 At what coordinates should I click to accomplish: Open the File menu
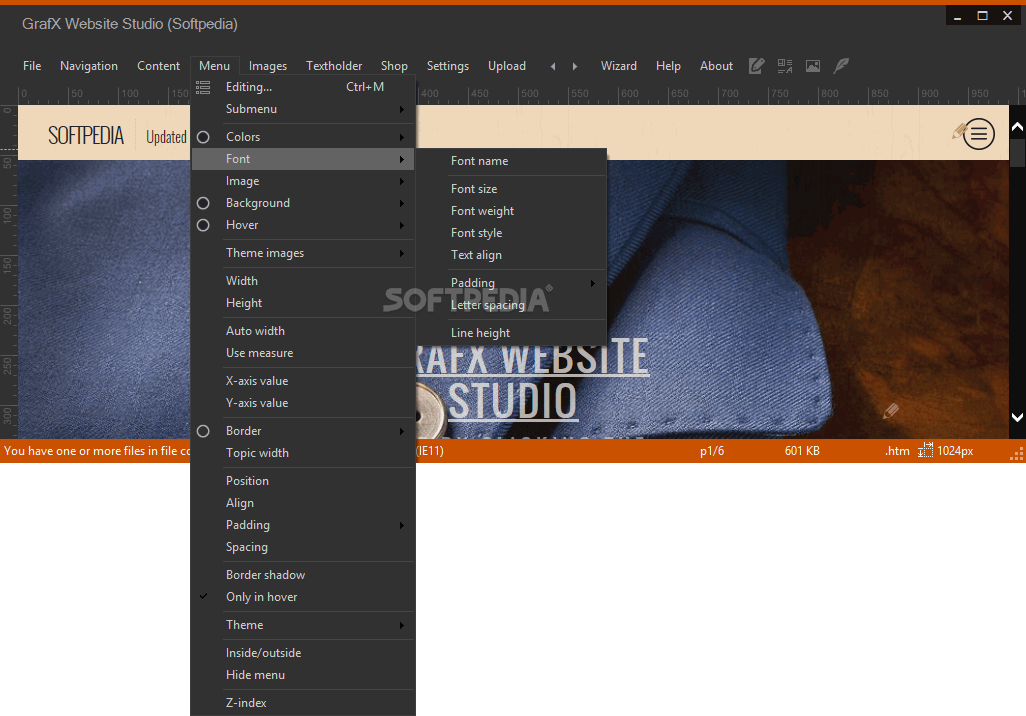(32, 65)
